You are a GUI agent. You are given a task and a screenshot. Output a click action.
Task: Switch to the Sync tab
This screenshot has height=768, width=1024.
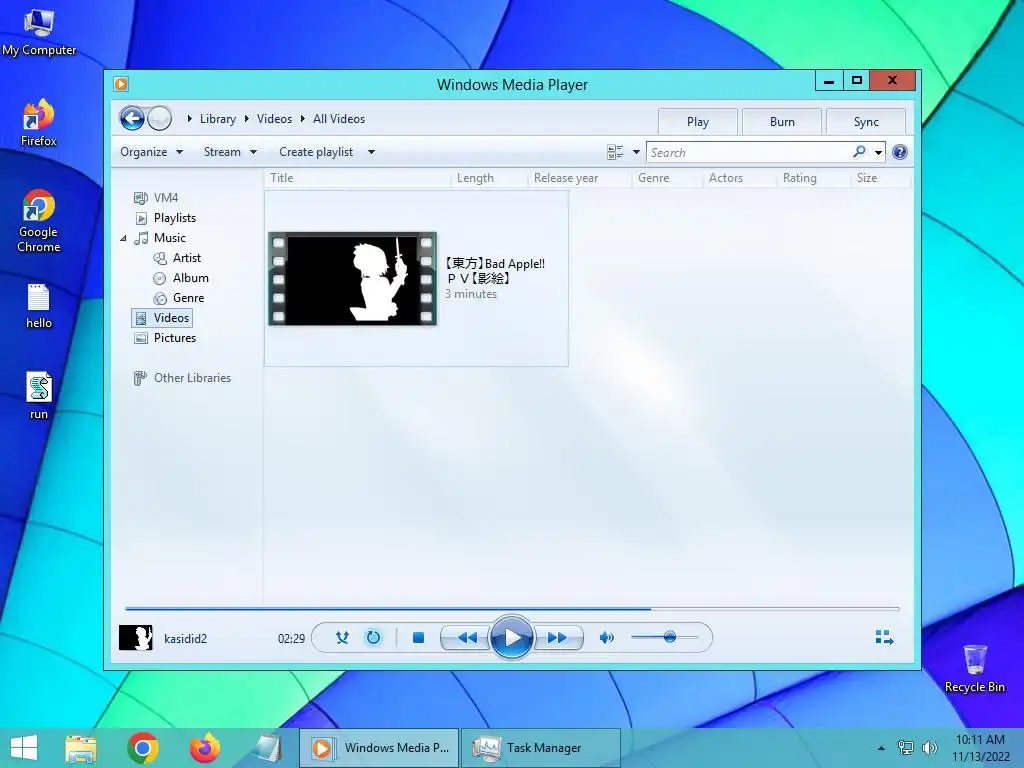(x=866, y=122)
